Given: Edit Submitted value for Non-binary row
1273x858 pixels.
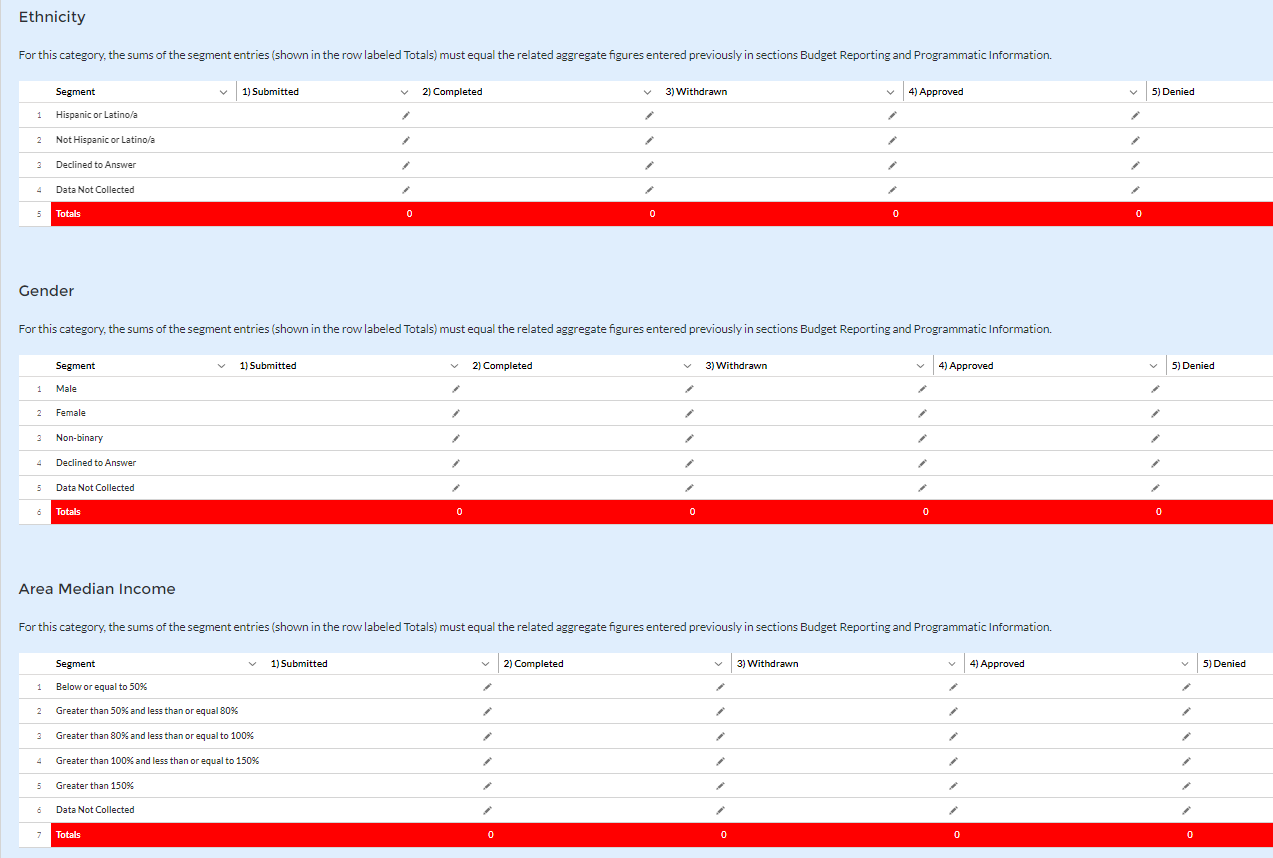Looking at the screenshot, I should (x=456, y=438).
